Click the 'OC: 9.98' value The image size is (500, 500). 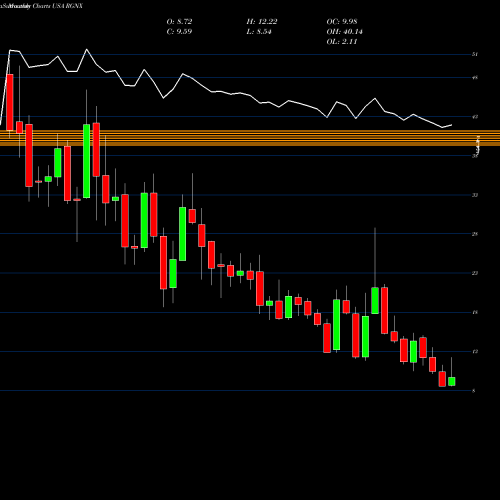pos(342,22)
